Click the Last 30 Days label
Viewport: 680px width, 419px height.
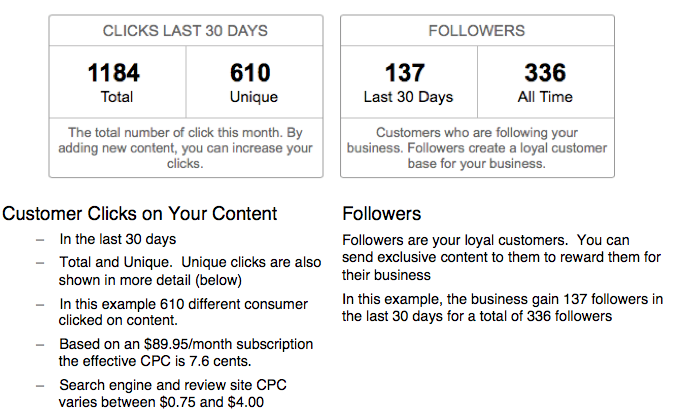[x=408, y=97]
